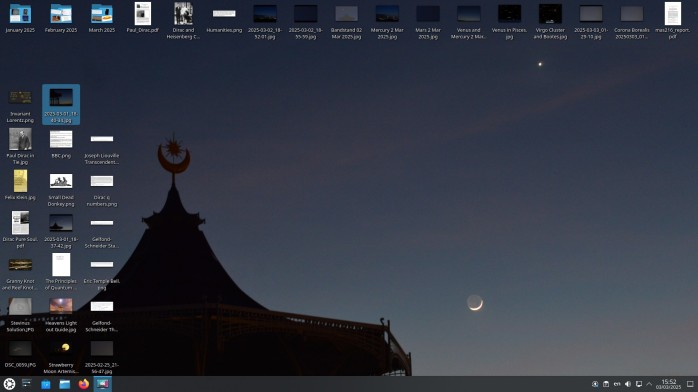Open the display configuration tray icon
698x392 pixels.
click(639, 384)
